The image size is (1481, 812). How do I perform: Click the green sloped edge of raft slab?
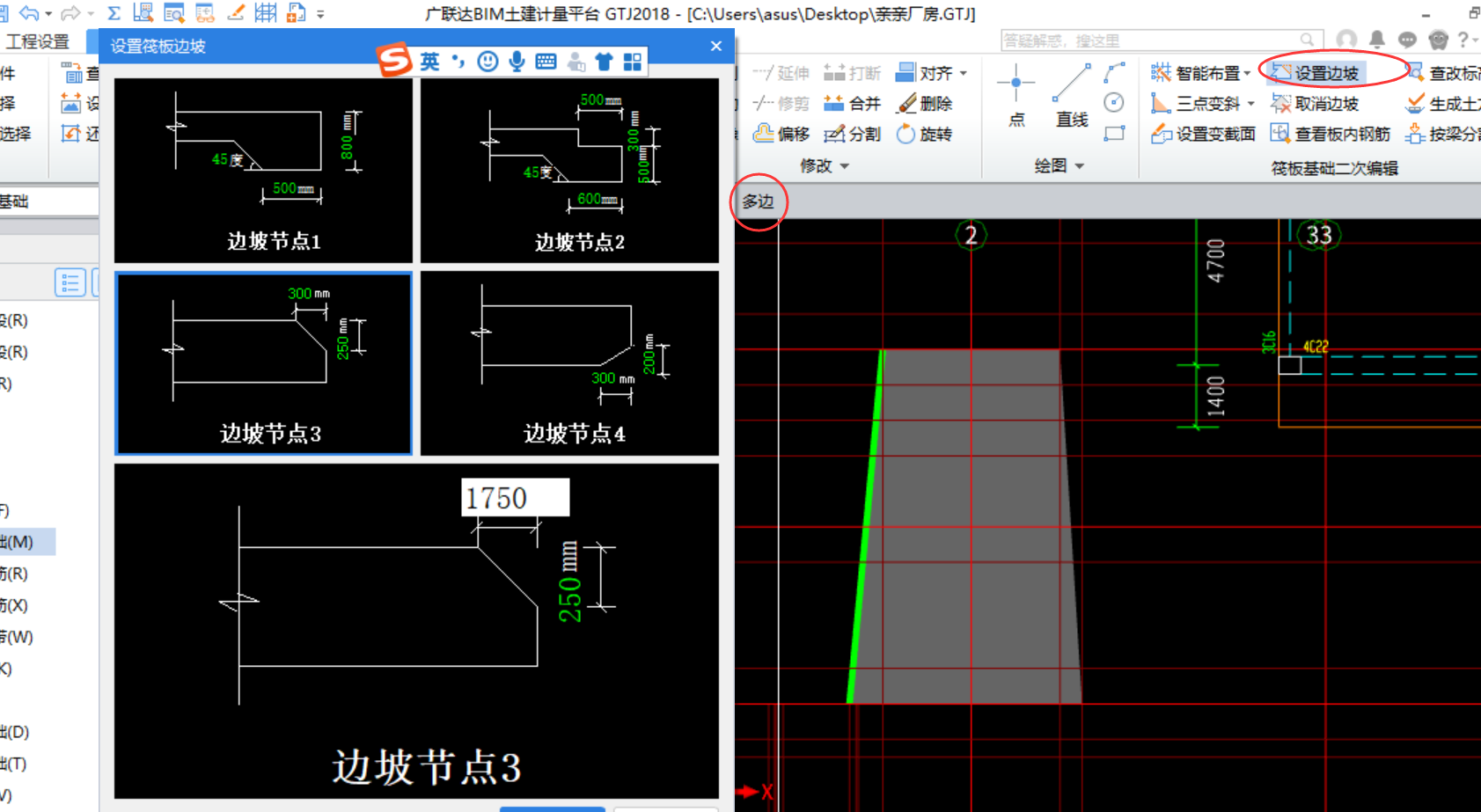coord(864,528)
